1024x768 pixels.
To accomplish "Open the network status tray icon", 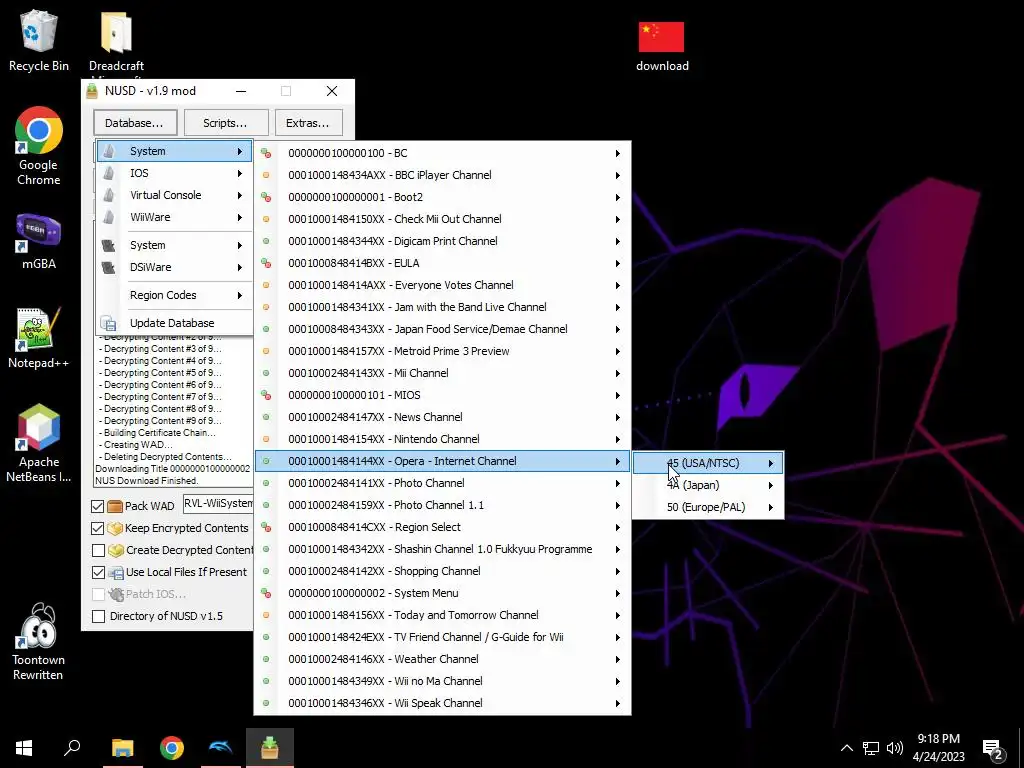I will pos(871,748).
